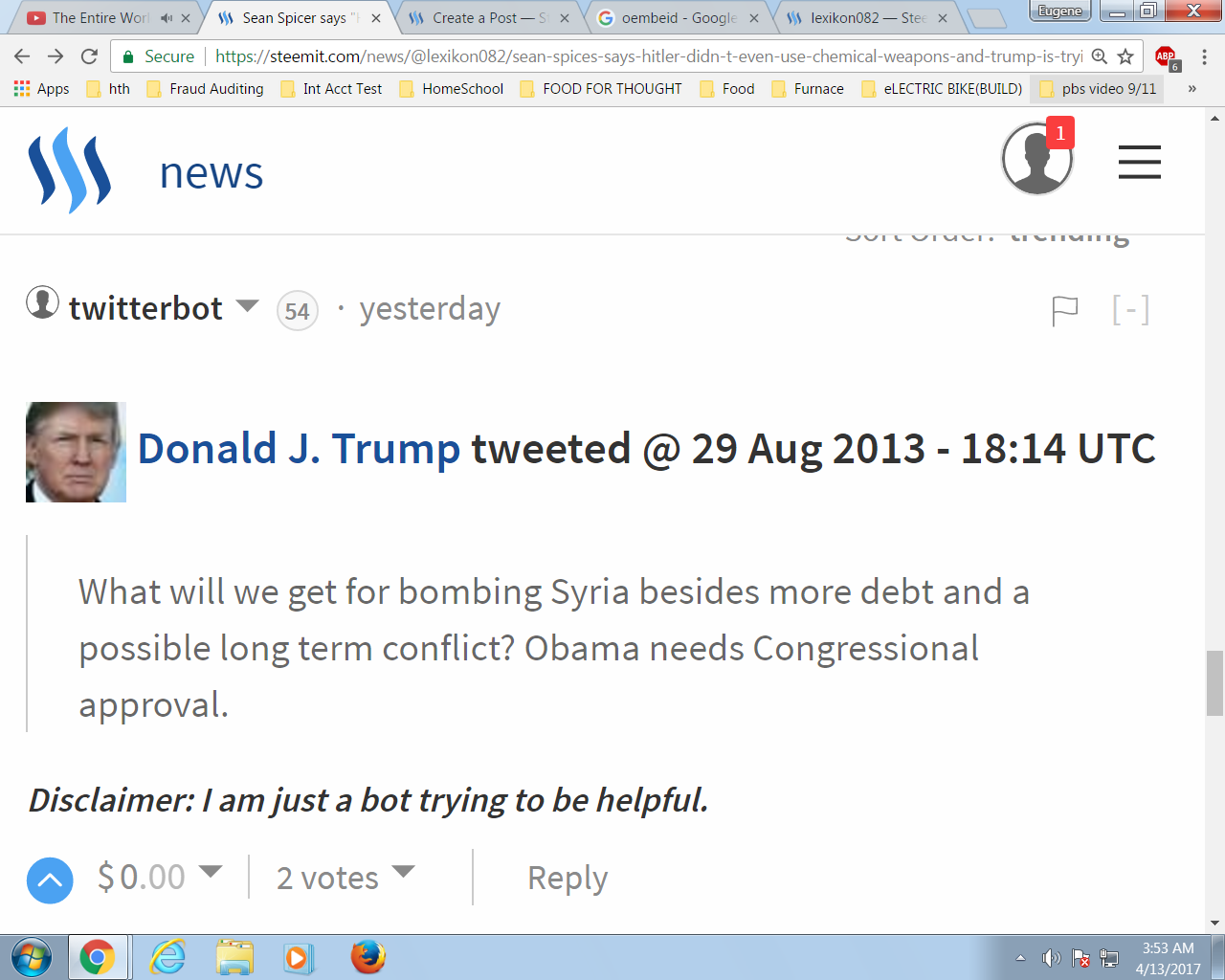Image resolution: width=1225 pixels, height=980 pixels.
Task: Open Firefox from the Windows taskbar
Action: (368, 957)
